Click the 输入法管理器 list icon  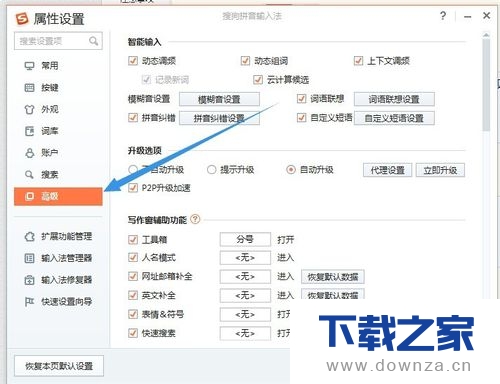(x=29, y=258)
